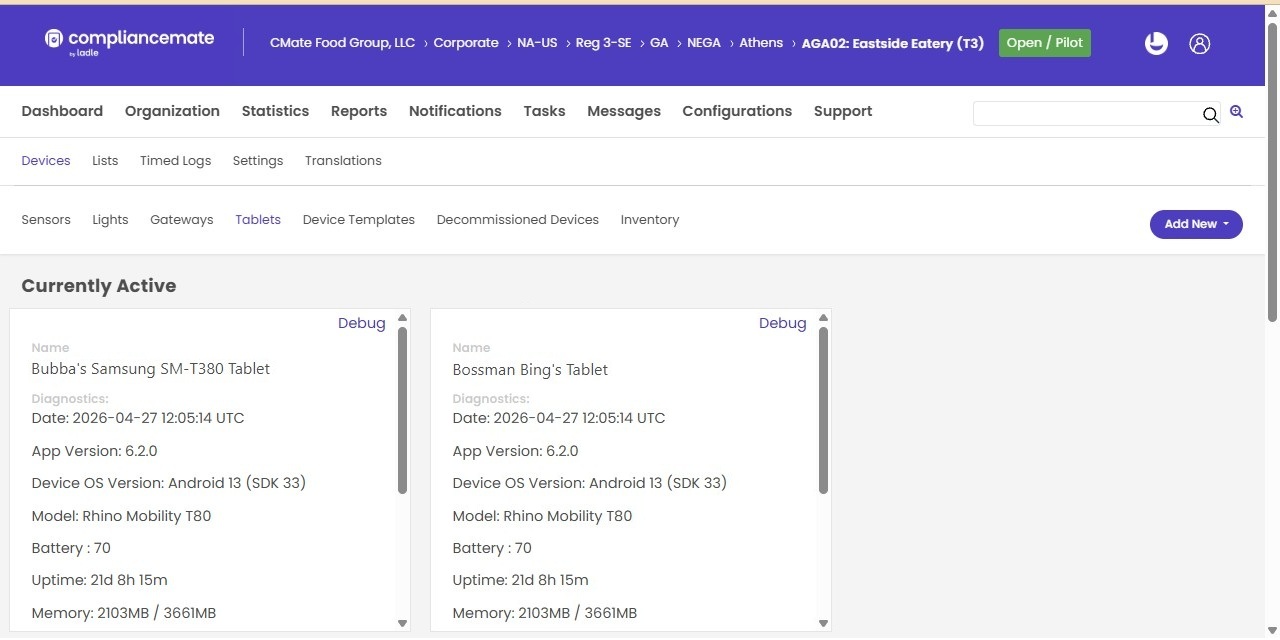Viewport: 1280px width, 640px height.
Task: Open Notifications menu
Action: click(x=455, y=111)
